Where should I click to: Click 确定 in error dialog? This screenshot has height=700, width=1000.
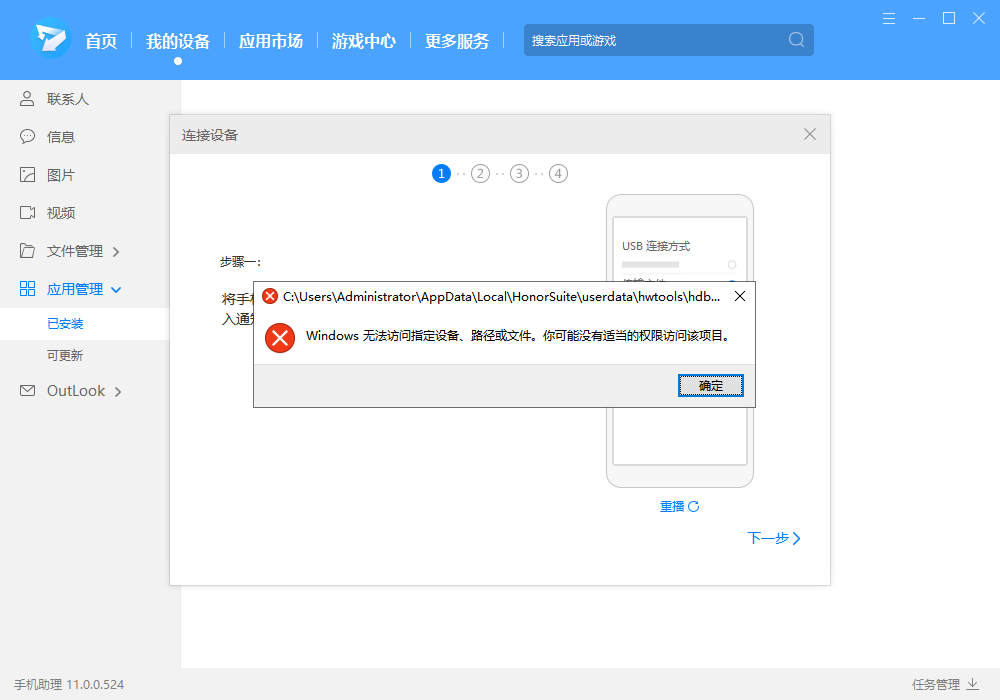710,386
